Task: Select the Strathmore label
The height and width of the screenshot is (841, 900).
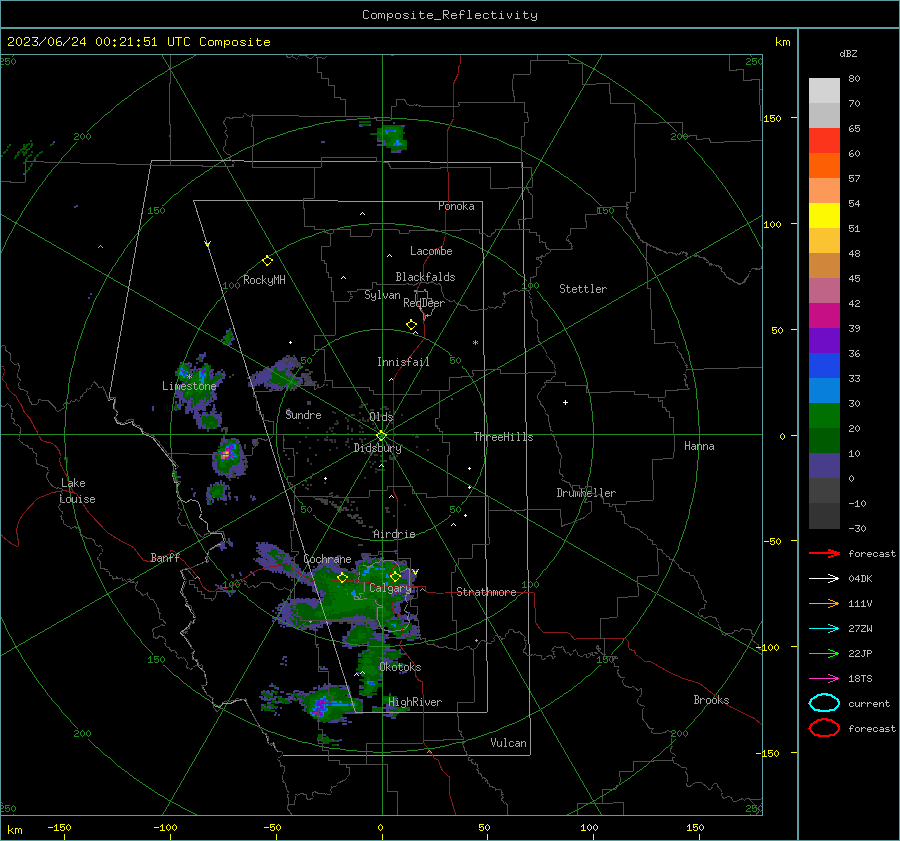Action: 486,592
